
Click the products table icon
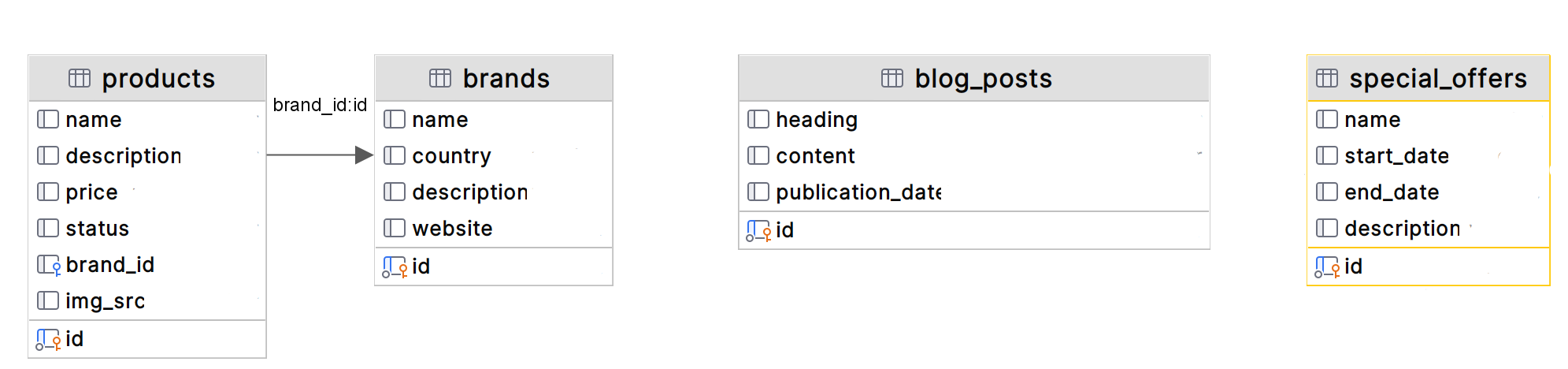click(x=80, y=78)
